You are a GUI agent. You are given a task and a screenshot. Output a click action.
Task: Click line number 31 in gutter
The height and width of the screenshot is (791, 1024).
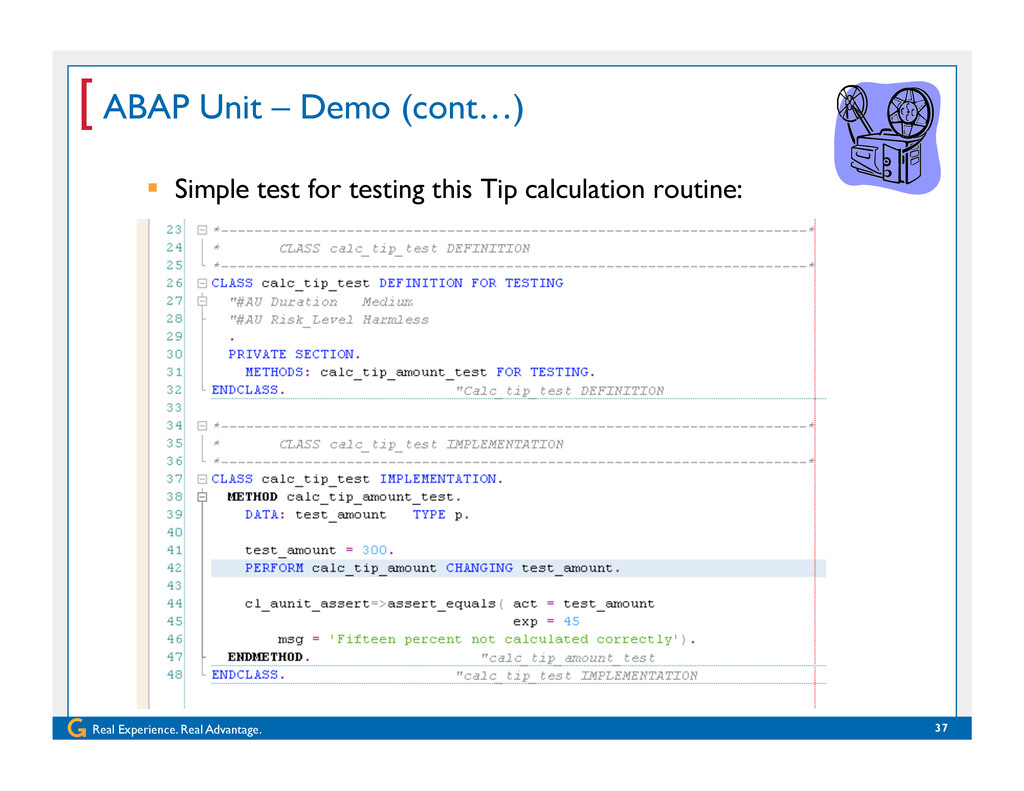point(174,372)
